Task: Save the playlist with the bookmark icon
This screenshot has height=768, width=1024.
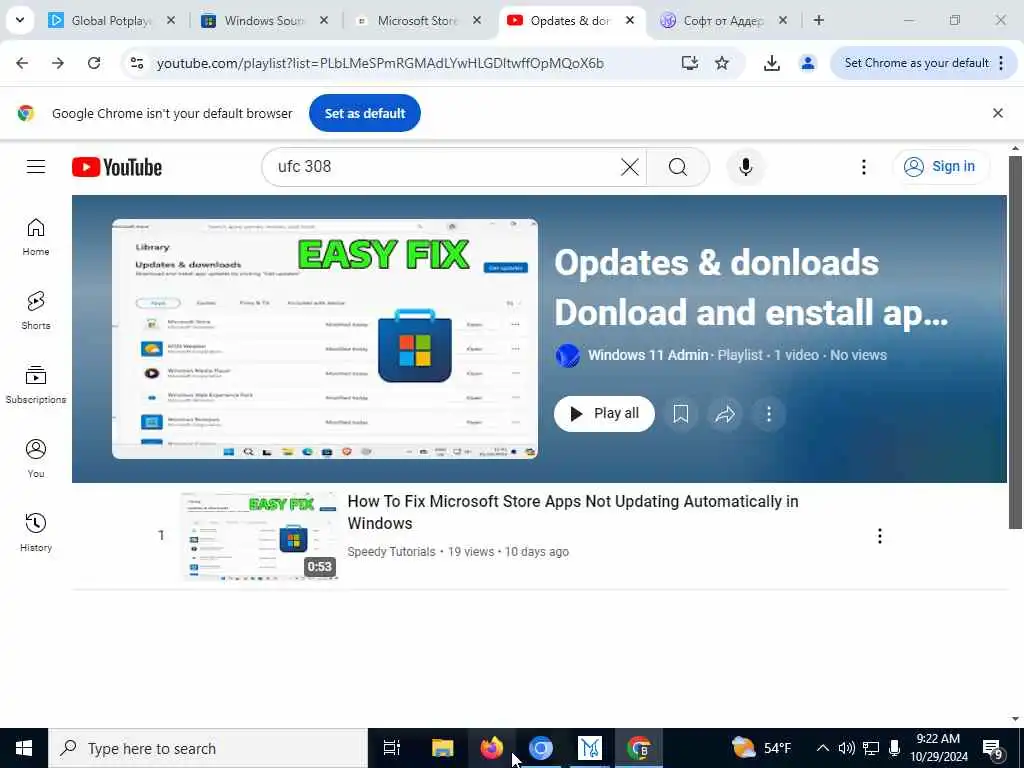Action: click(x=680, y=414)
